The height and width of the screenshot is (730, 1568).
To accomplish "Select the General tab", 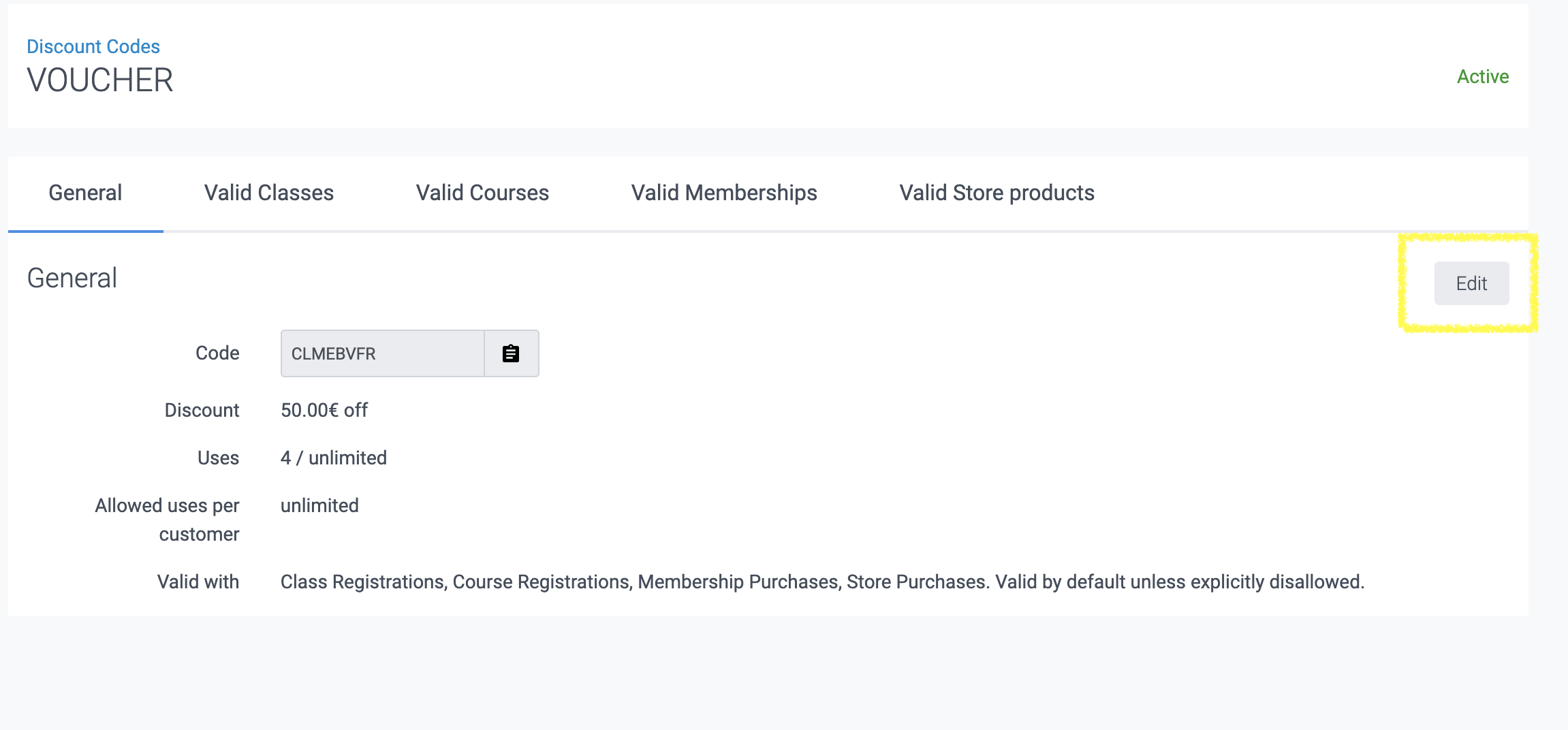I will (x=85, y=193).
